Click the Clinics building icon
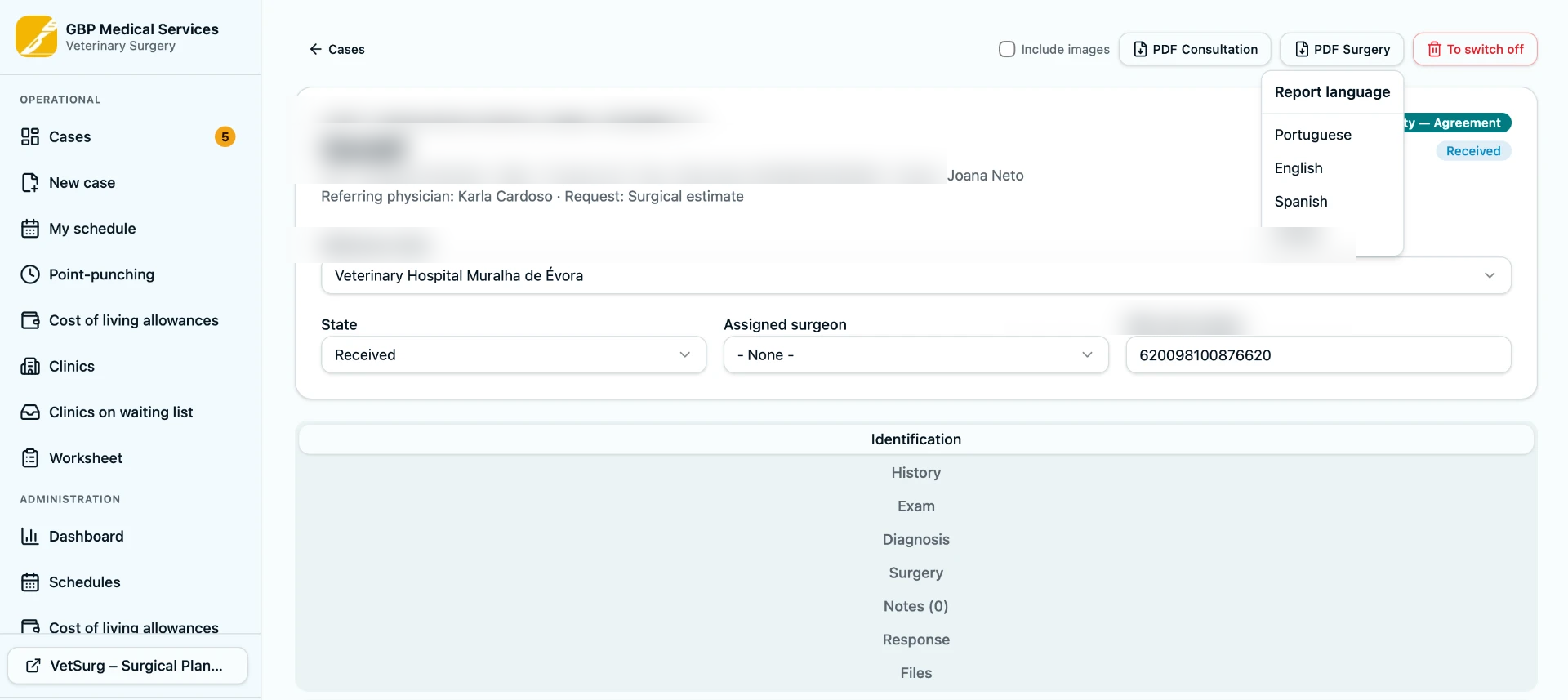The width and height of the screenshot is (1568, 700). (x=30, y=366)
